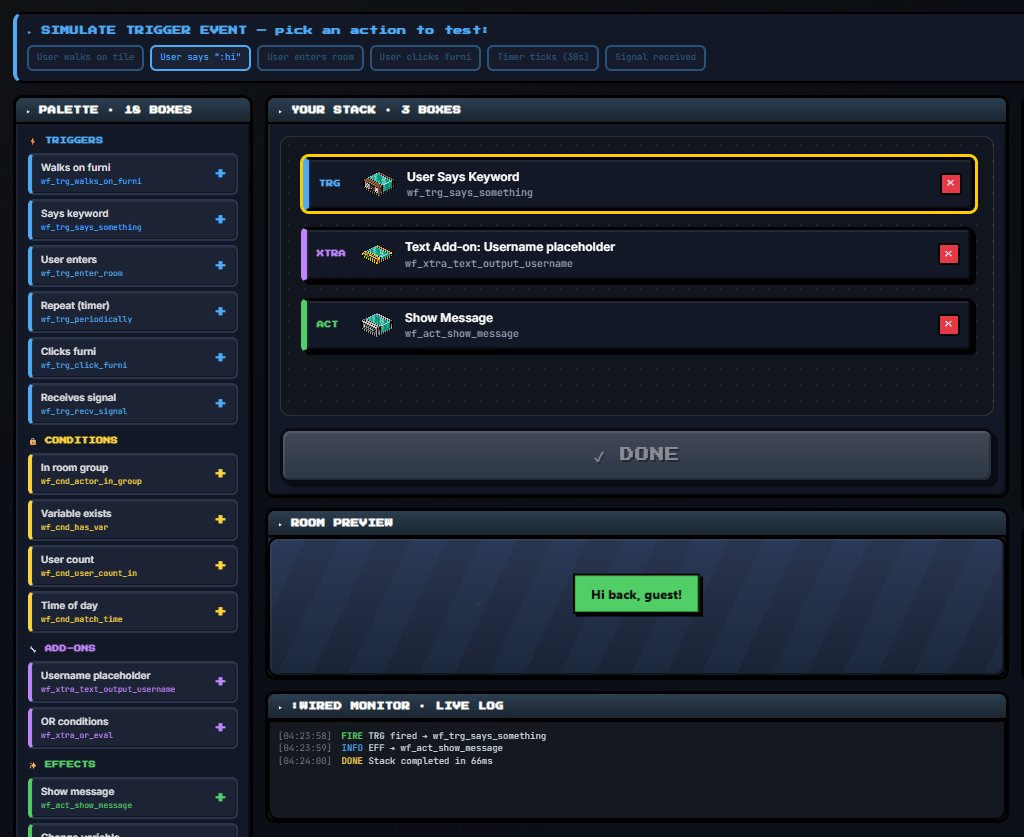
Task: Click the lock icon beside Conditions
Action: pyautogui.click(x=33, y=441)
